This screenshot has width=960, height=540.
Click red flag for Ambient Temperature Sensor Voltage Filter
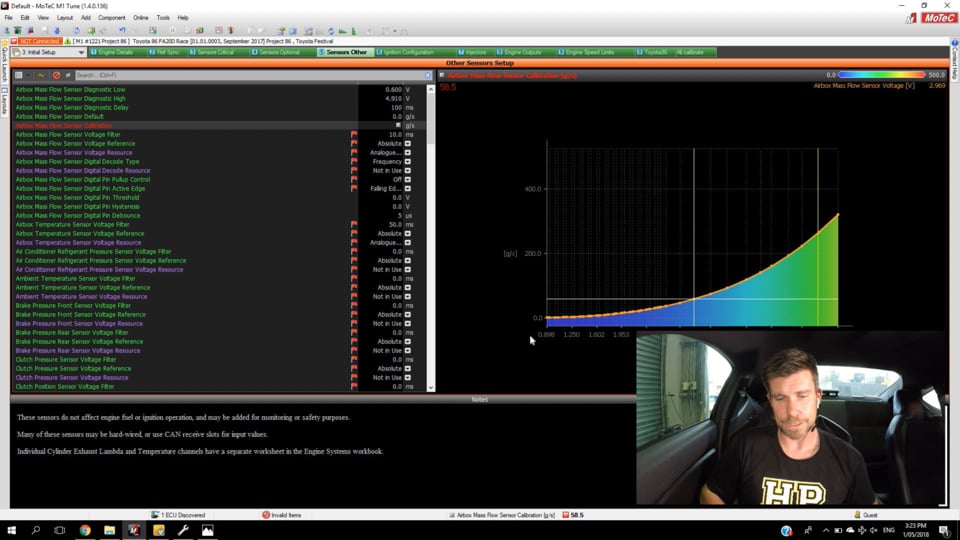(x=354, y=279)
